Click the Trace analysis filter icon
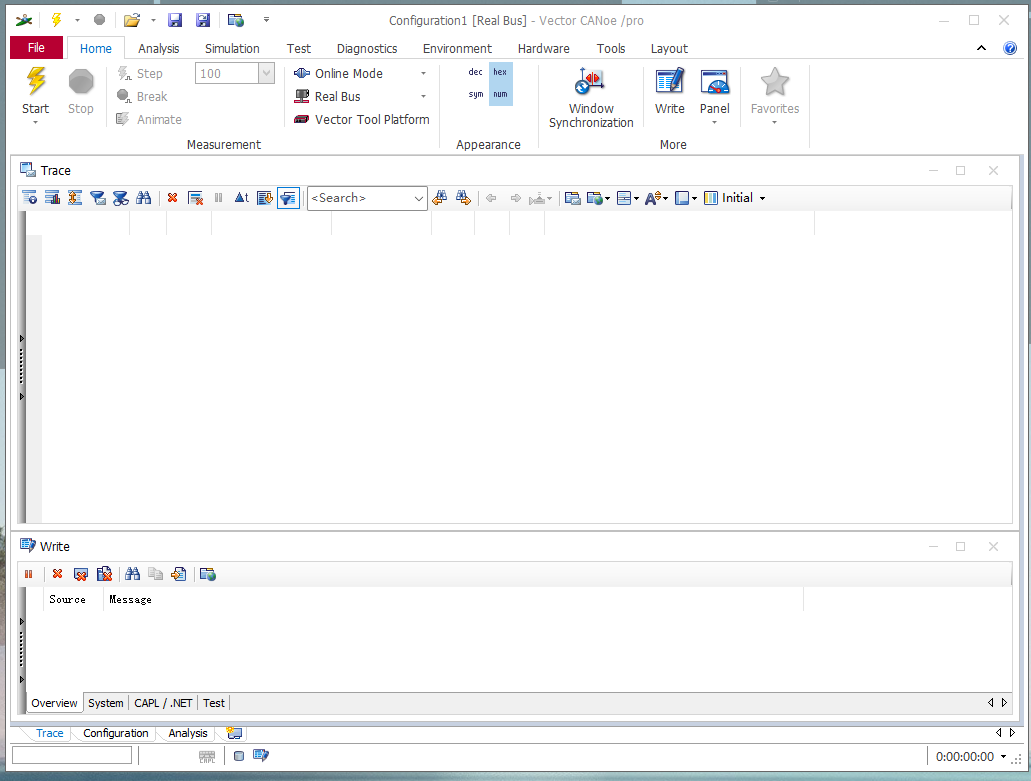Viewport: 1031px width, 781px height. pyautogui.click(x=120, y=198)
